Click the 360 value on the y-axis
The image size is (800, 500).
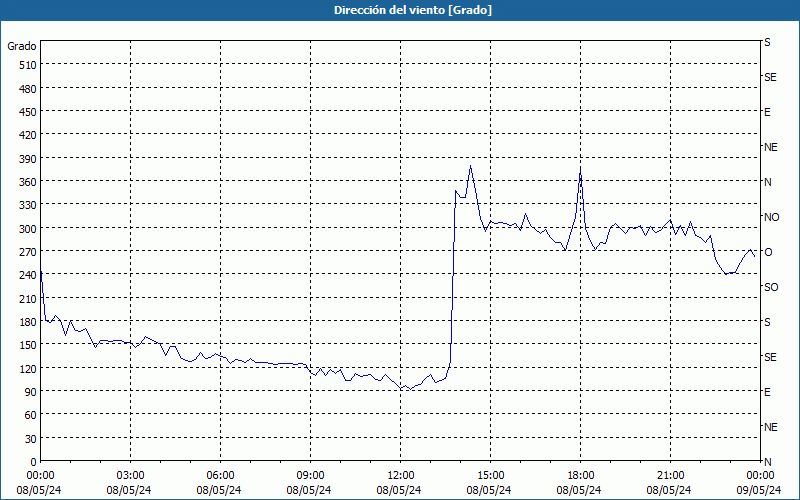coord(25,181)
